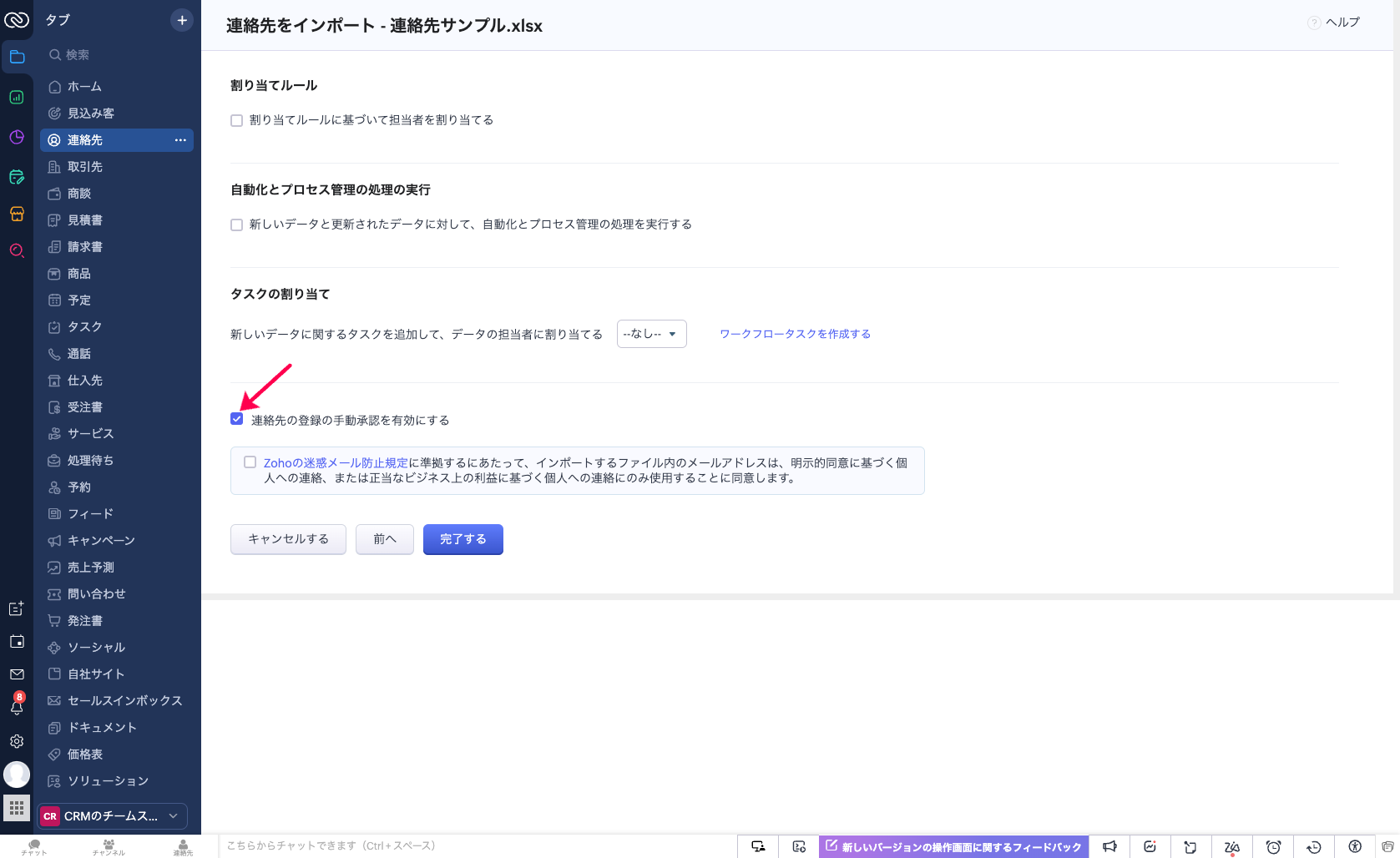Open the help question mark icon
Image resolution: width=1400 pixels, height=858 pixels.
point(1314,23)
